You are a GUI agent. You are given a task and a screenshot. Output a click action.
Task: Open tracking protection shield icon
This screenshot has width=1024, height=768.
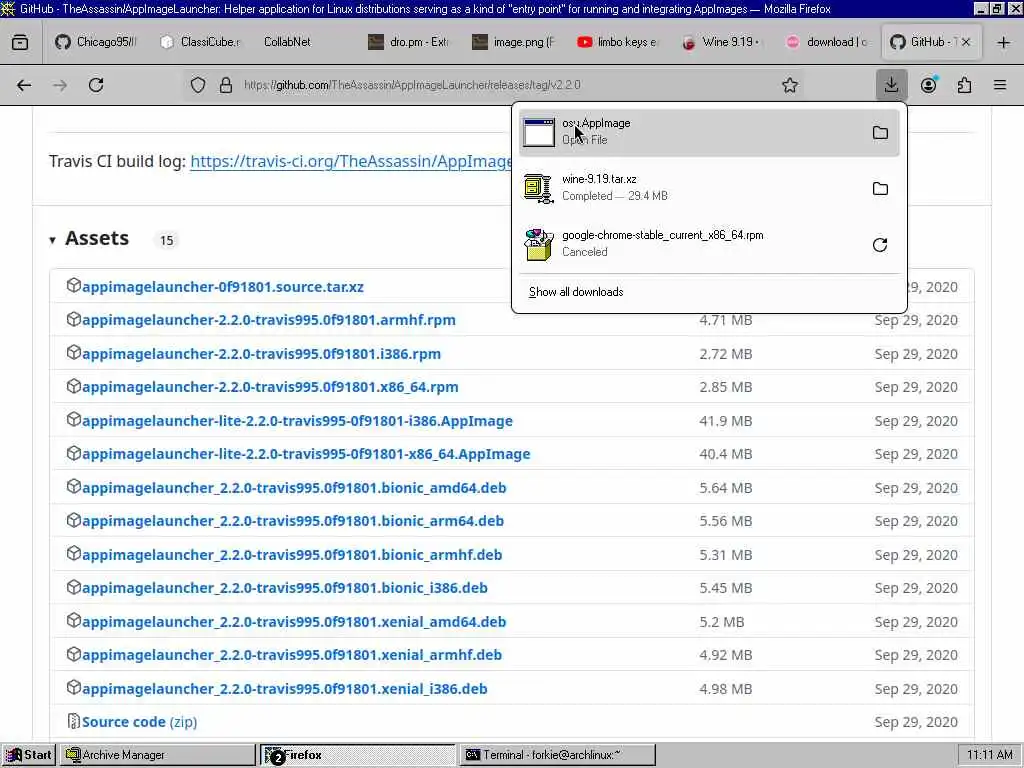(x=198, y=85)
